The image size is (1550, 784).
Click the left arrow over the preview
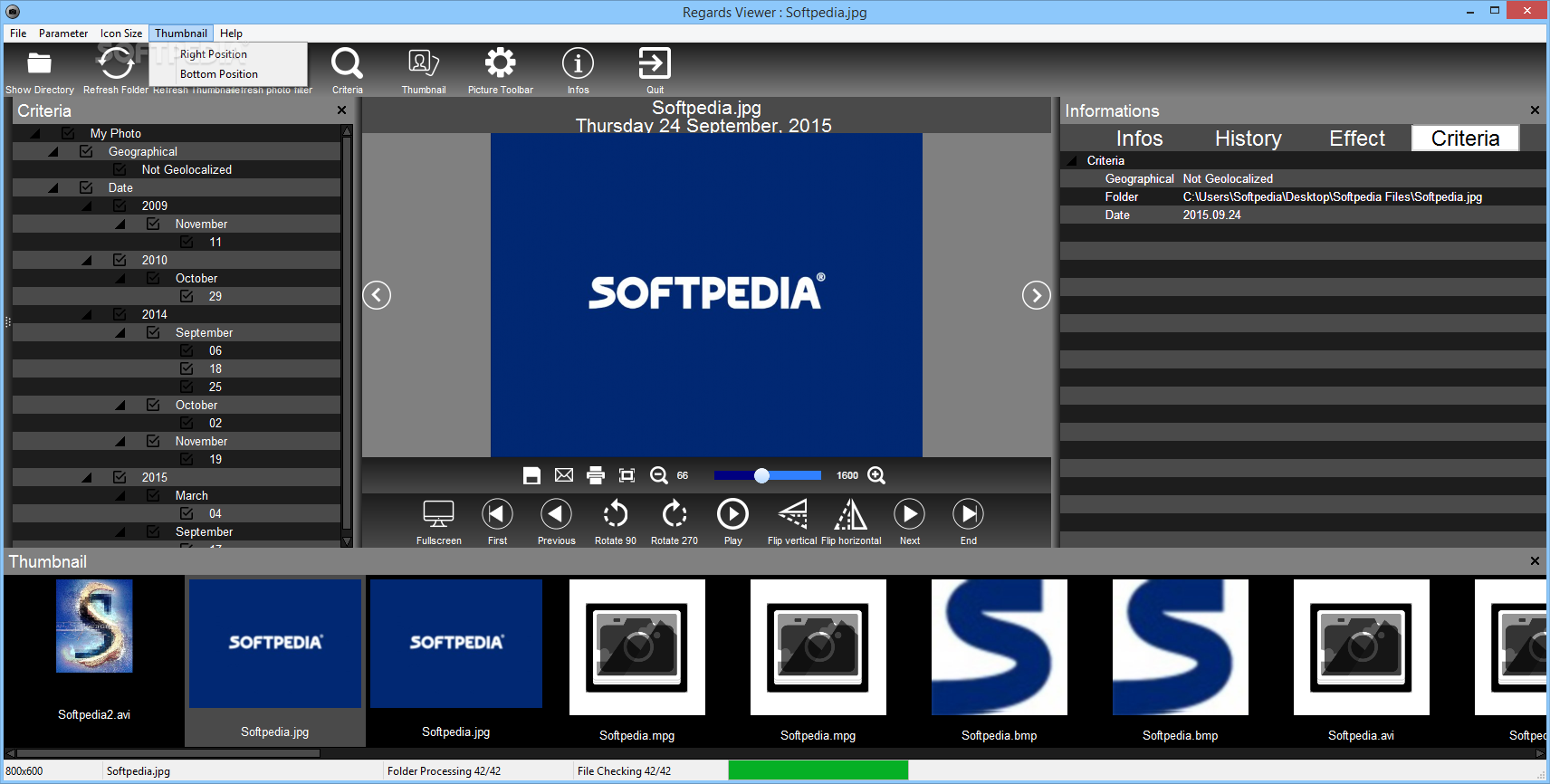click(377, 295)
